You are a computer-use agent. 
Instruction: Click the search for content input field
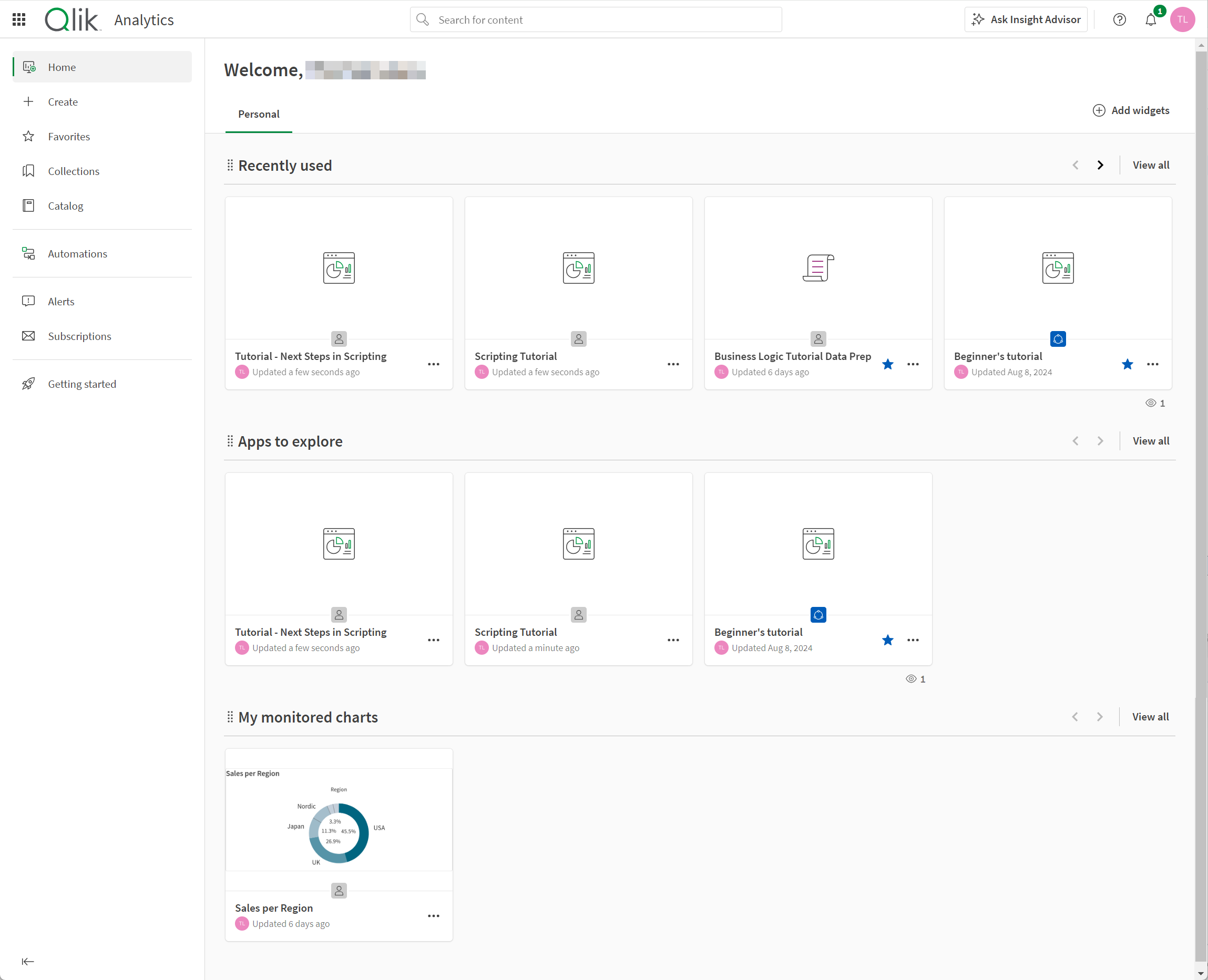596,20
